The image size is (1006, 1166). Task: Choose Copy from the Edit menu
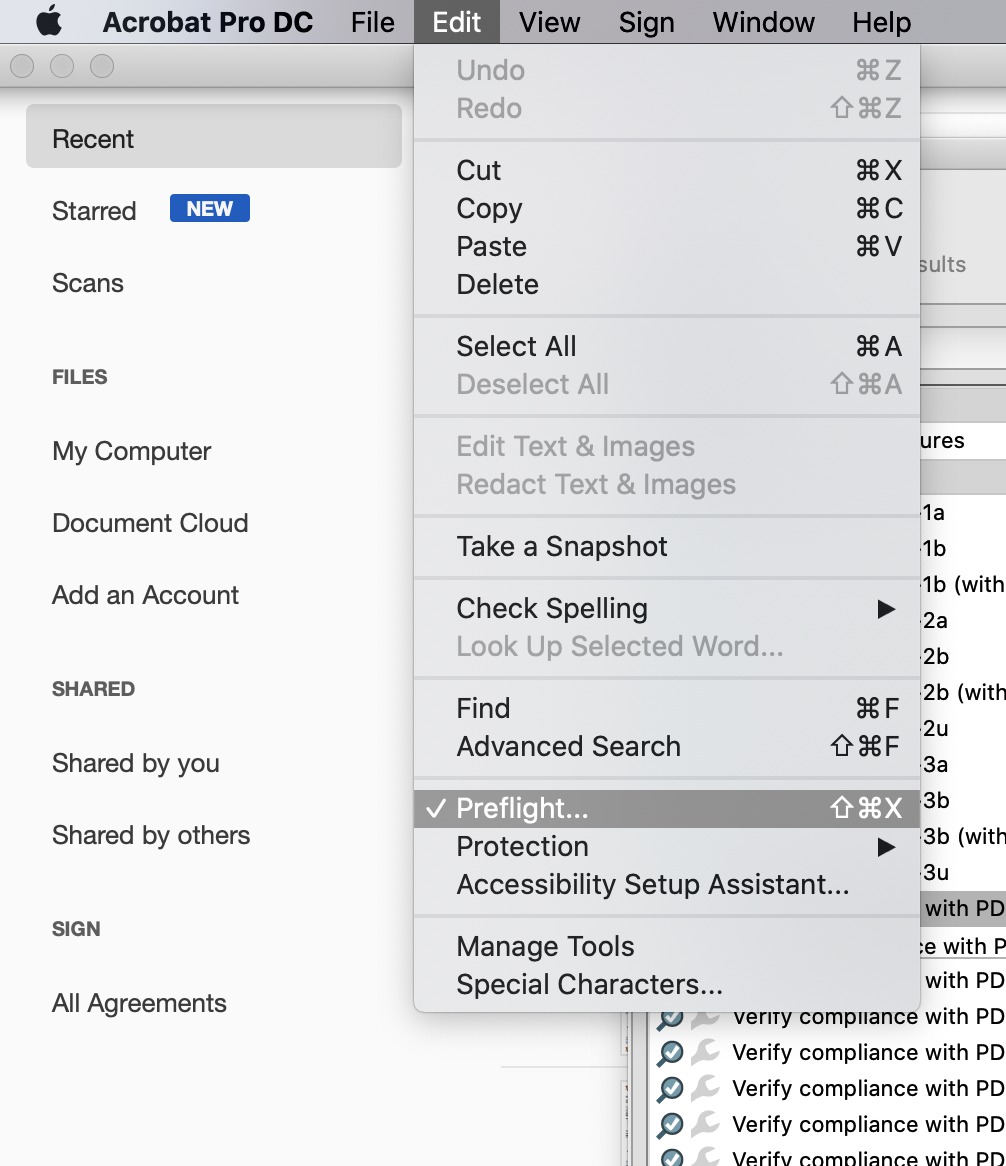tap(667, 208)
